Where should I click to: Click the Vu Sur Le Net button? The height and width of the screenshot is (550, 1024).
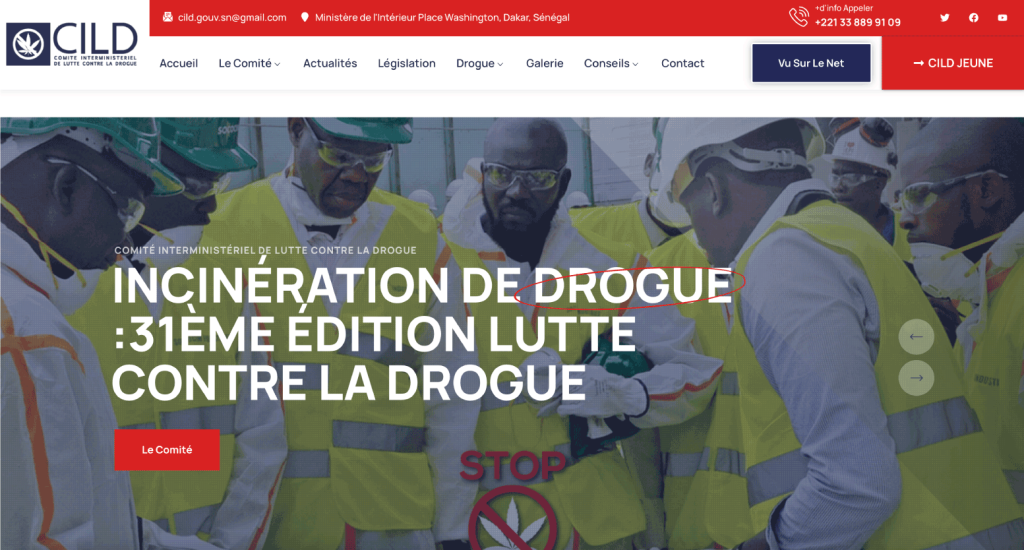[811, 63]
